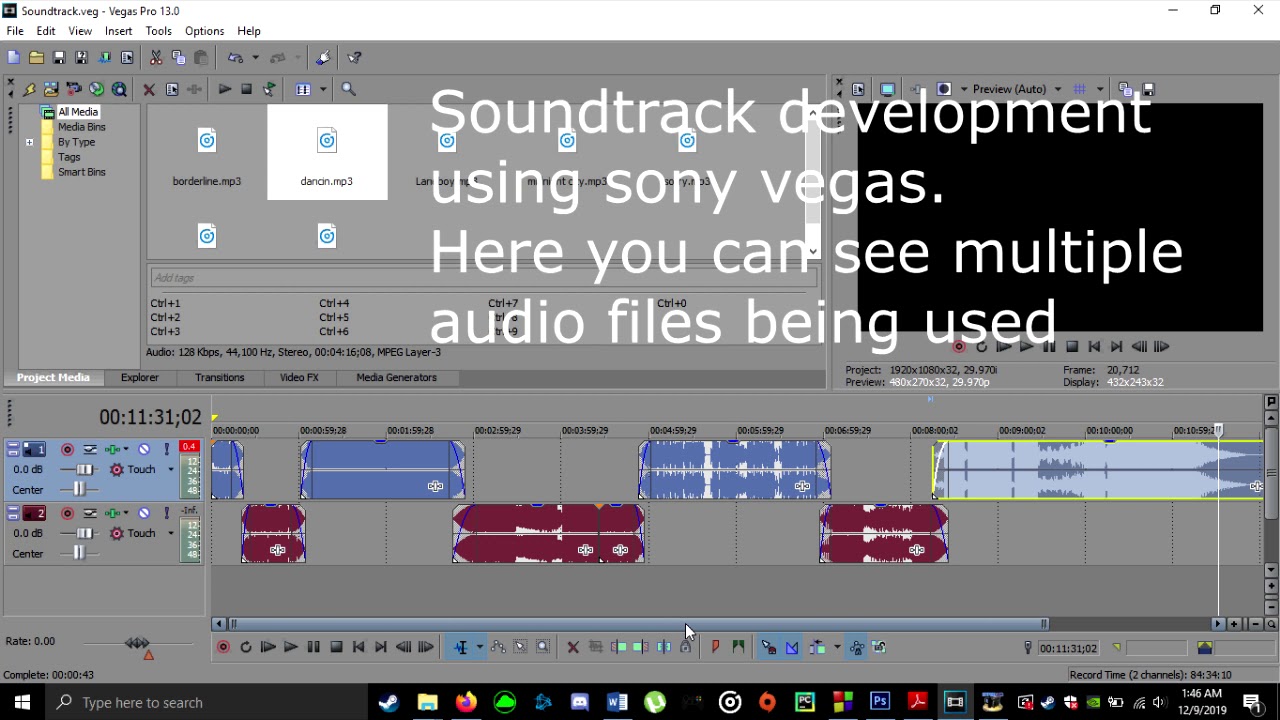Open Firefox from the Windows taskbar
Screen dimensions: 1280x720
[x=466, y=702]
